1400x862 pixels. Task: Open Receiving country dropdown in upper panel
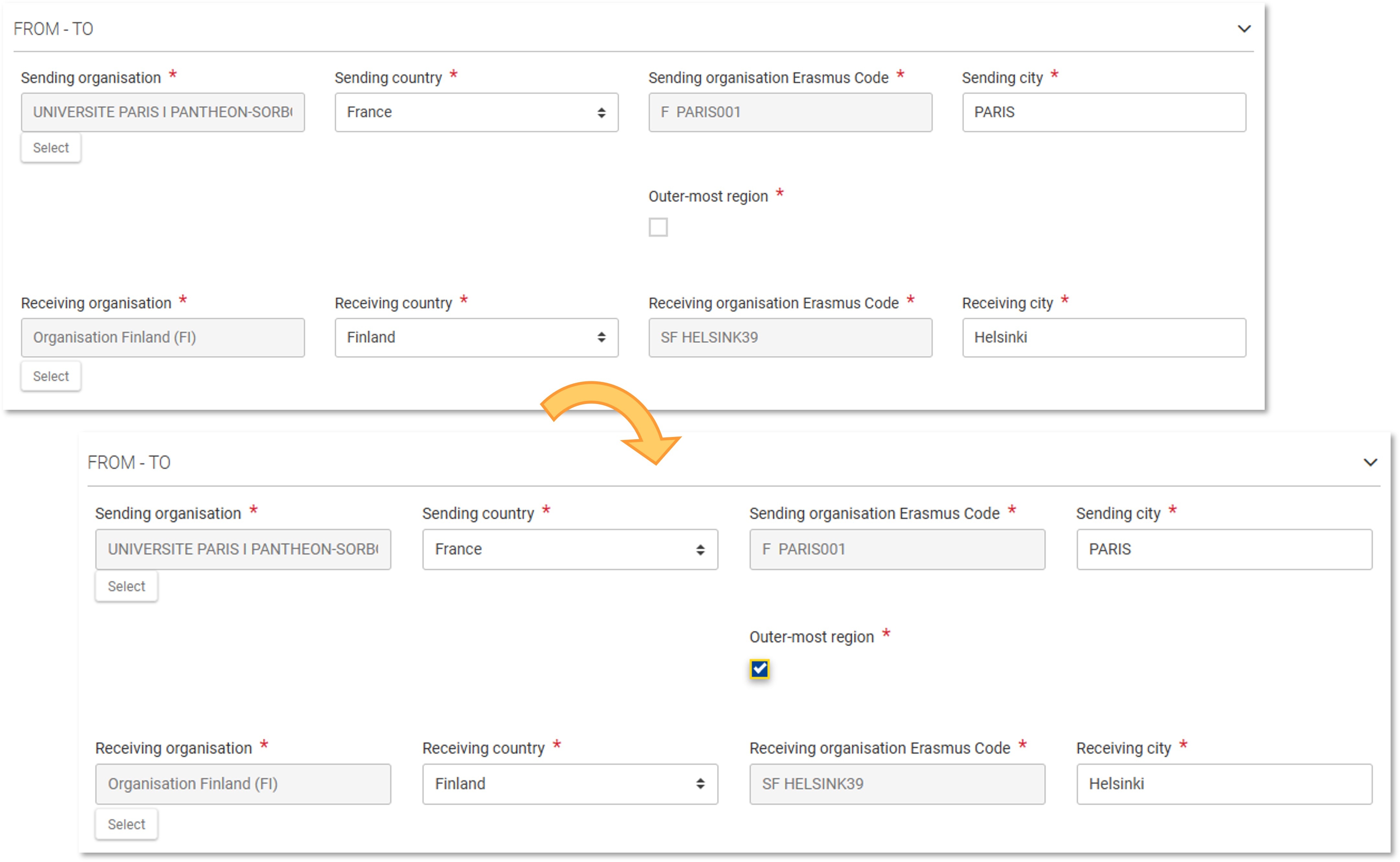476,338
